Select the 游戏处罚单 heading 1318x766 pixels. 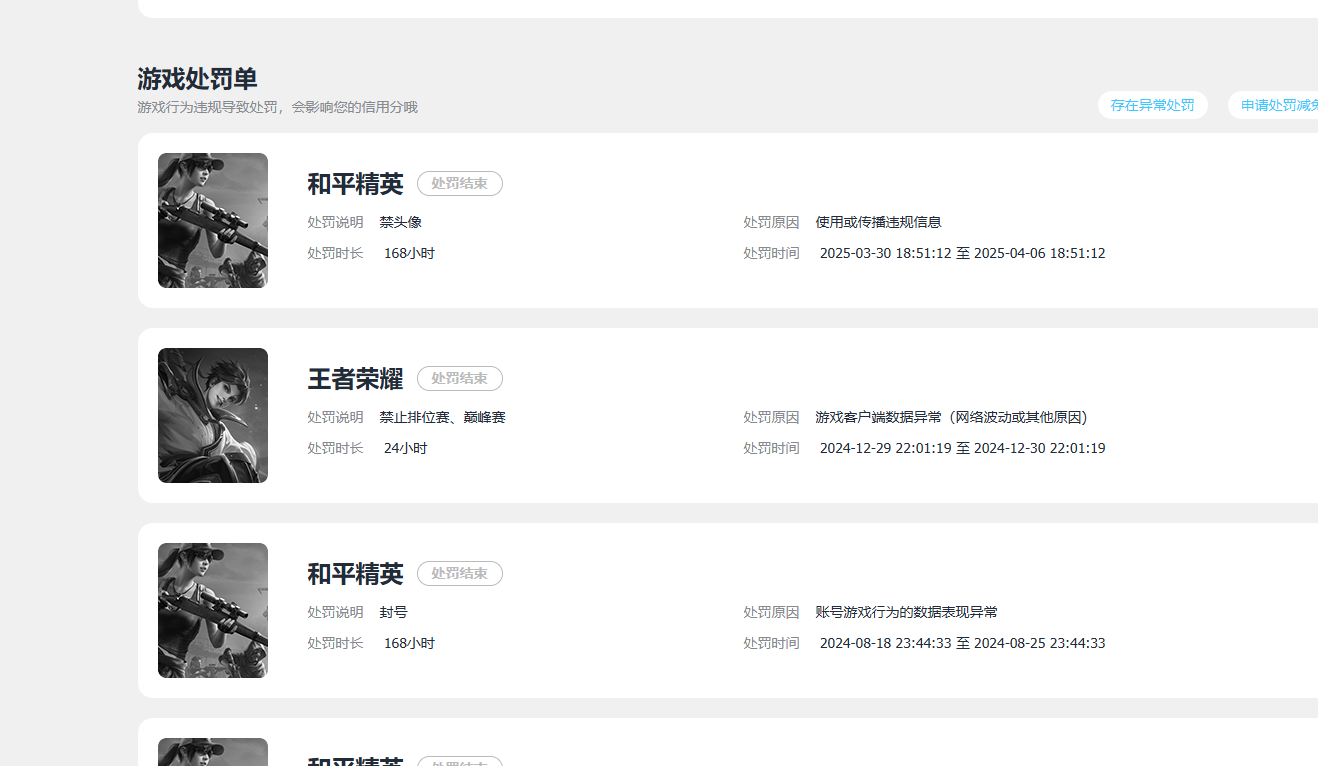[x=197, y=79]
